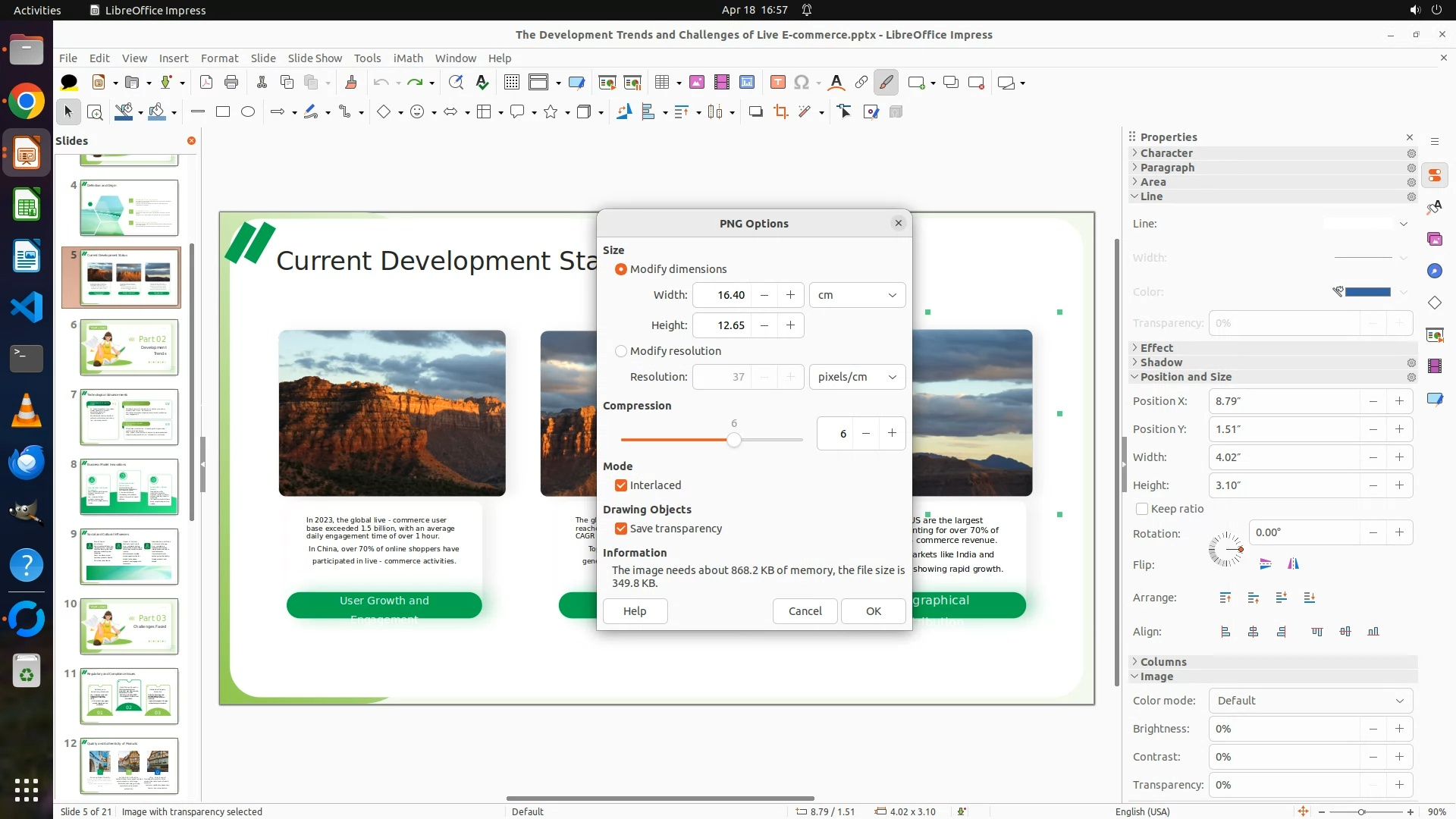Open VLC from the Ubuntu dock
The width and height of the screenshot is (1456, 819).
27,410
